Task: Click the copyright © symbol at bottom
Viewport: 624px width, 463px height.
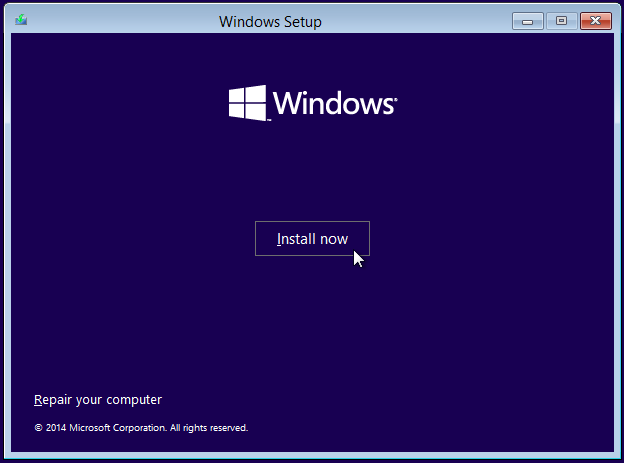Action: [x=38, y=428]
